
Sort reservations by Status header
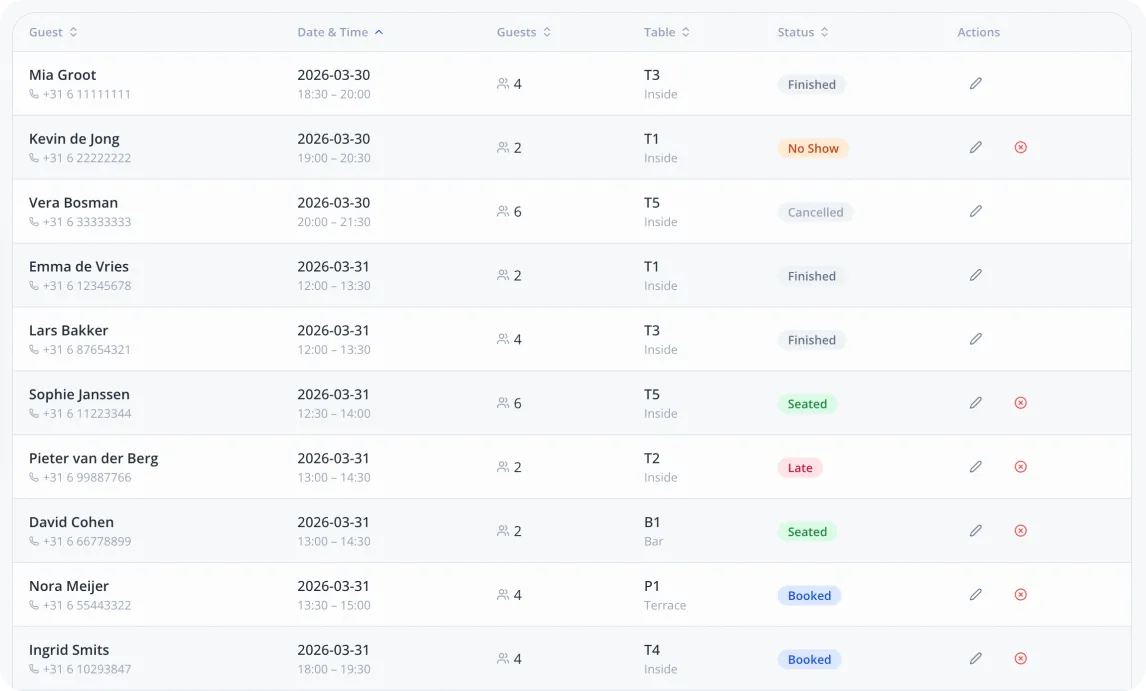click(802, 32)
